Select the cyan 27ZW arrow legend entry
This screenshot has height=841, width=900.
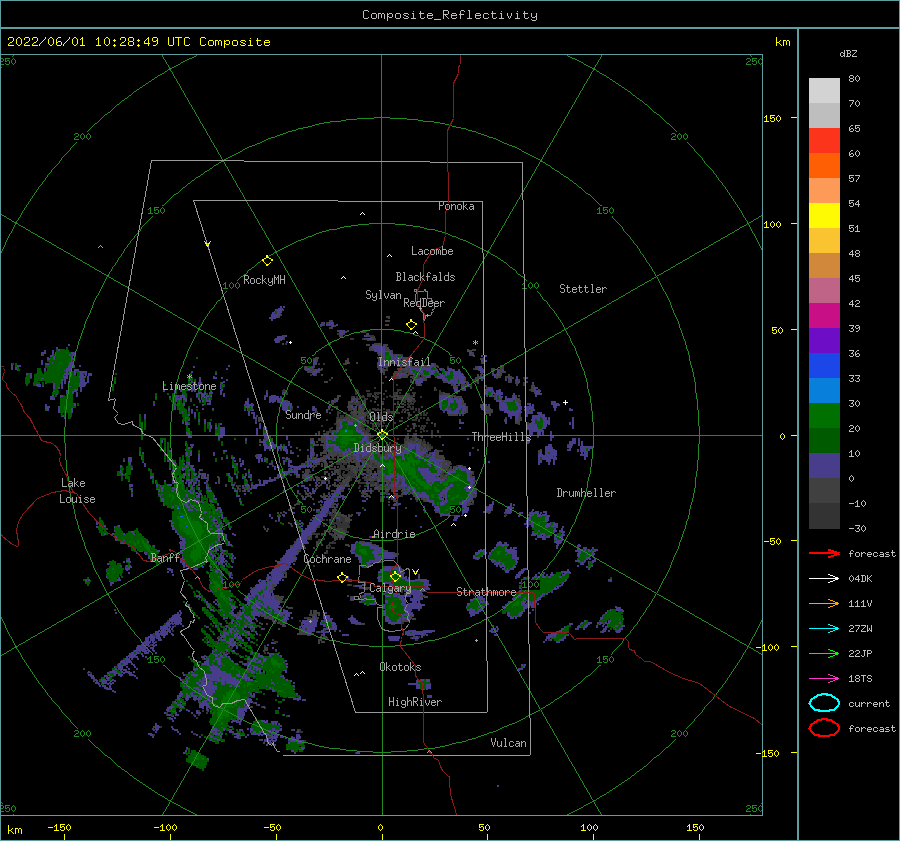824,629
